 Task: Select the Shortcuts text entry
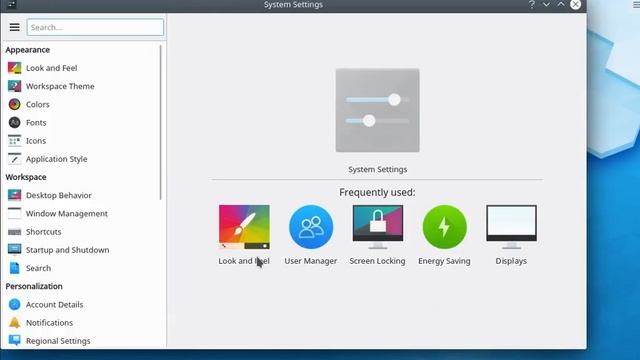point(44,231)
